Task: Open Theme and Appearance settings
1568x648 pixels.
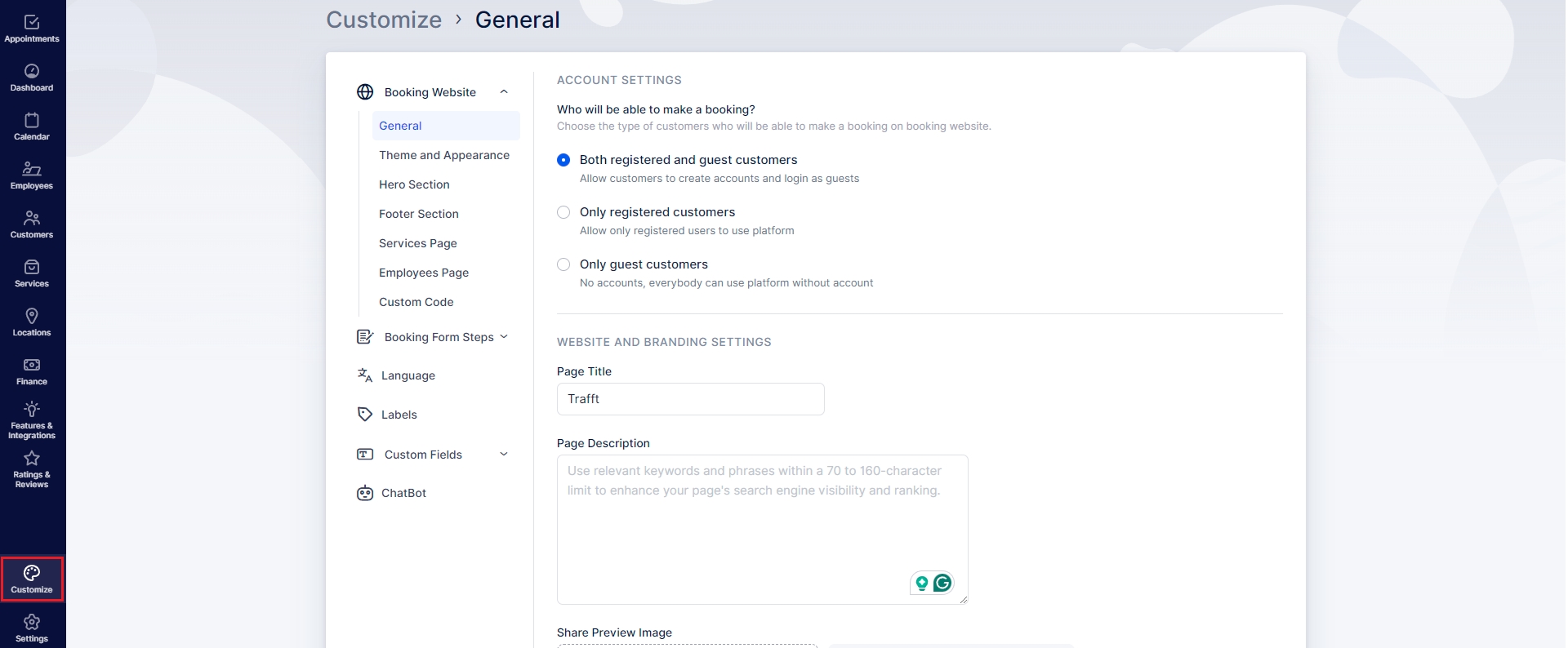Action: click(443, 155)
